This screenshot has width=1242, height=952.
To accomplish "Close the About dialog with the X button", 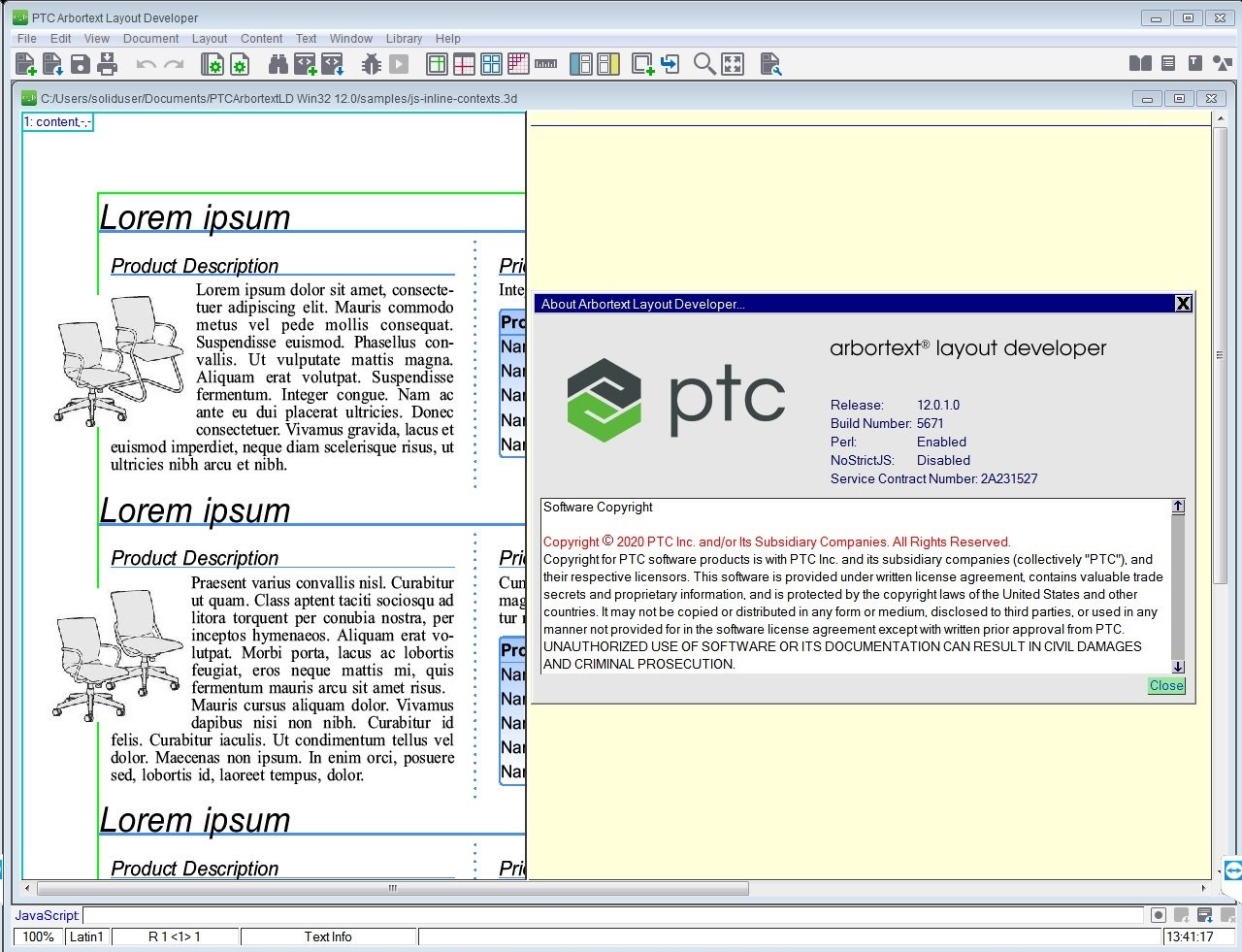I will click(x=1183, y=304).
